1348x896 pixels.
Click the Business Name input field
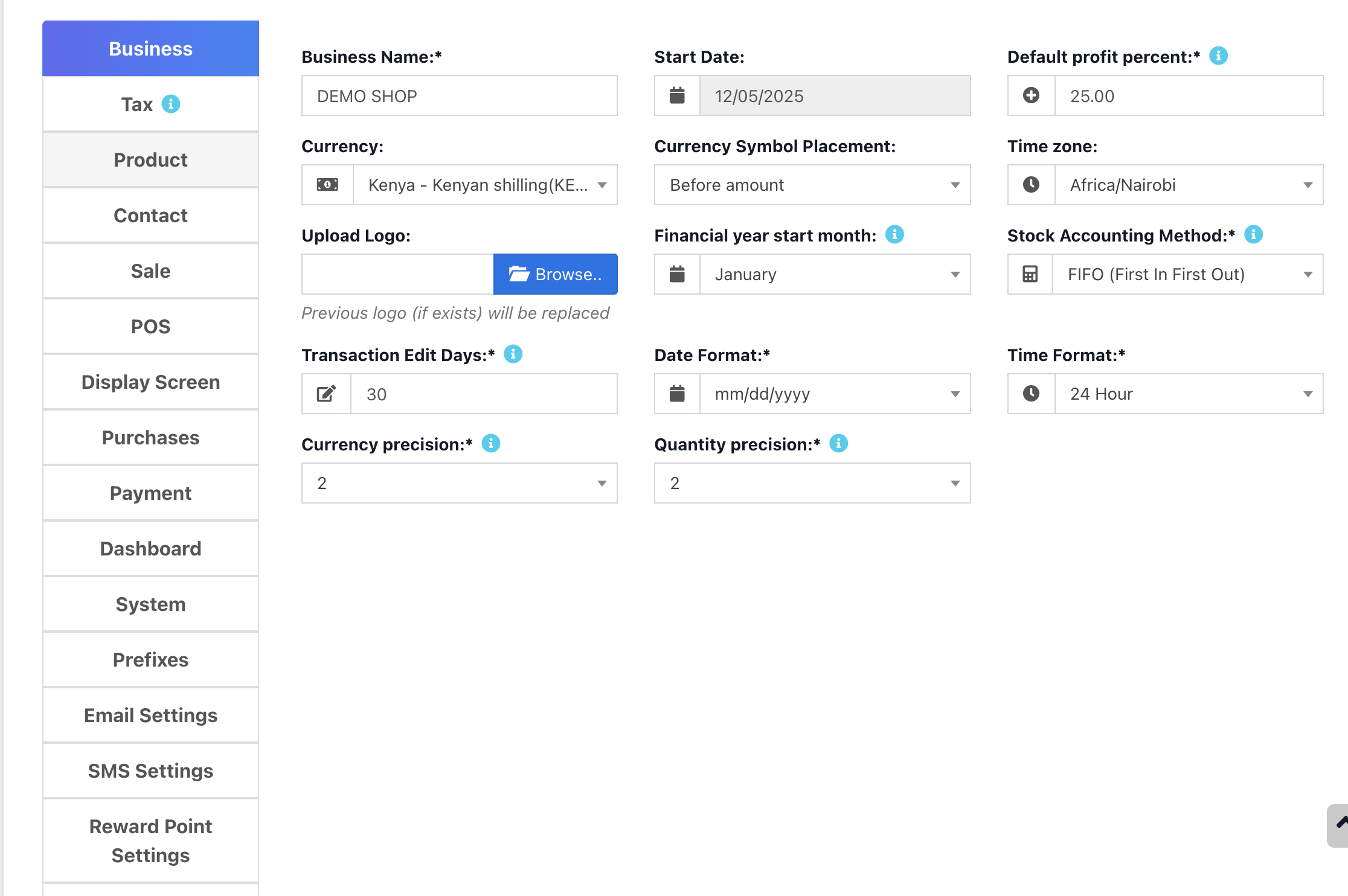coord(459,95)
